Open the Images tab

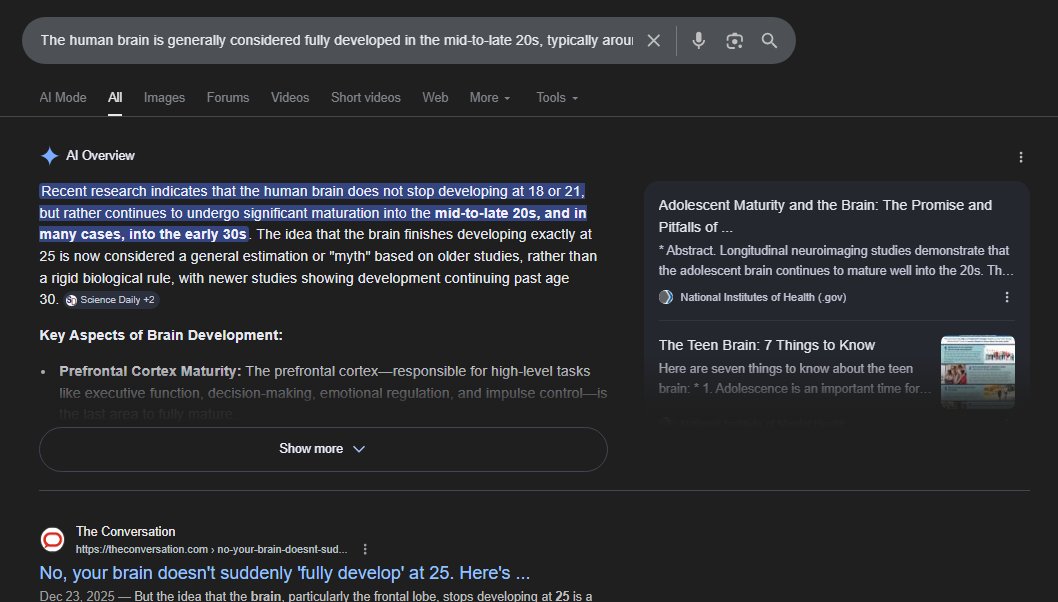(x=164, y=98)
